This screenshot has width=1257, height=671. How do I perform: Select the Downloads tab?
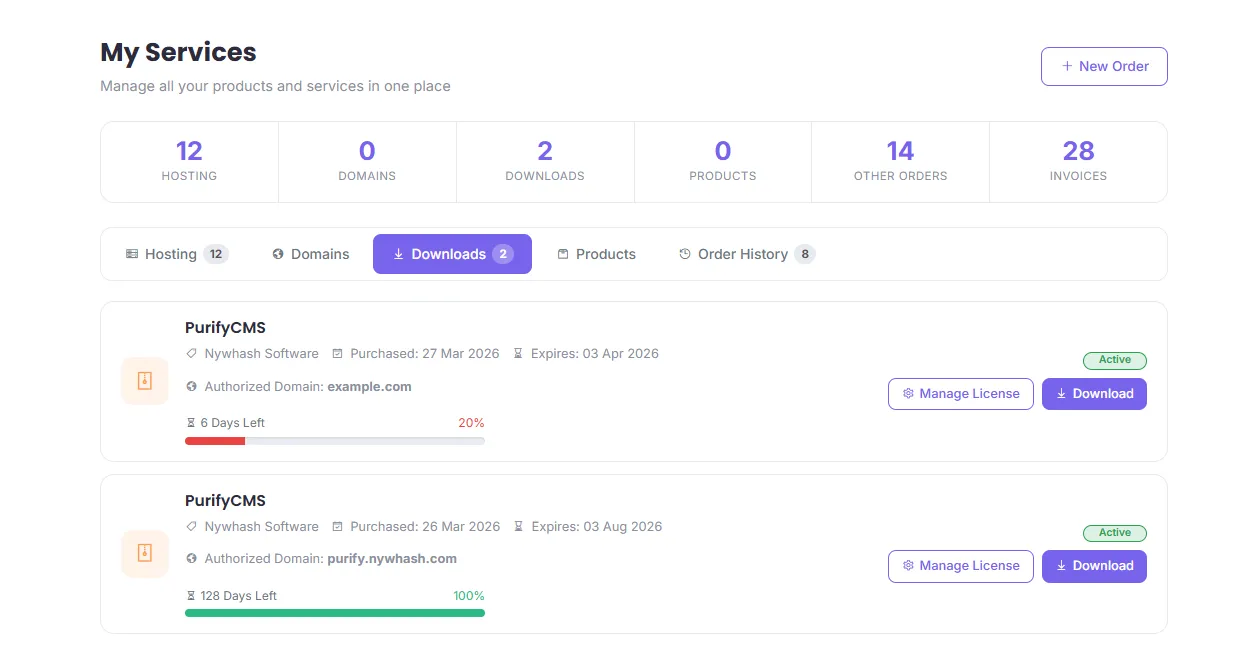tap(452, 254)
